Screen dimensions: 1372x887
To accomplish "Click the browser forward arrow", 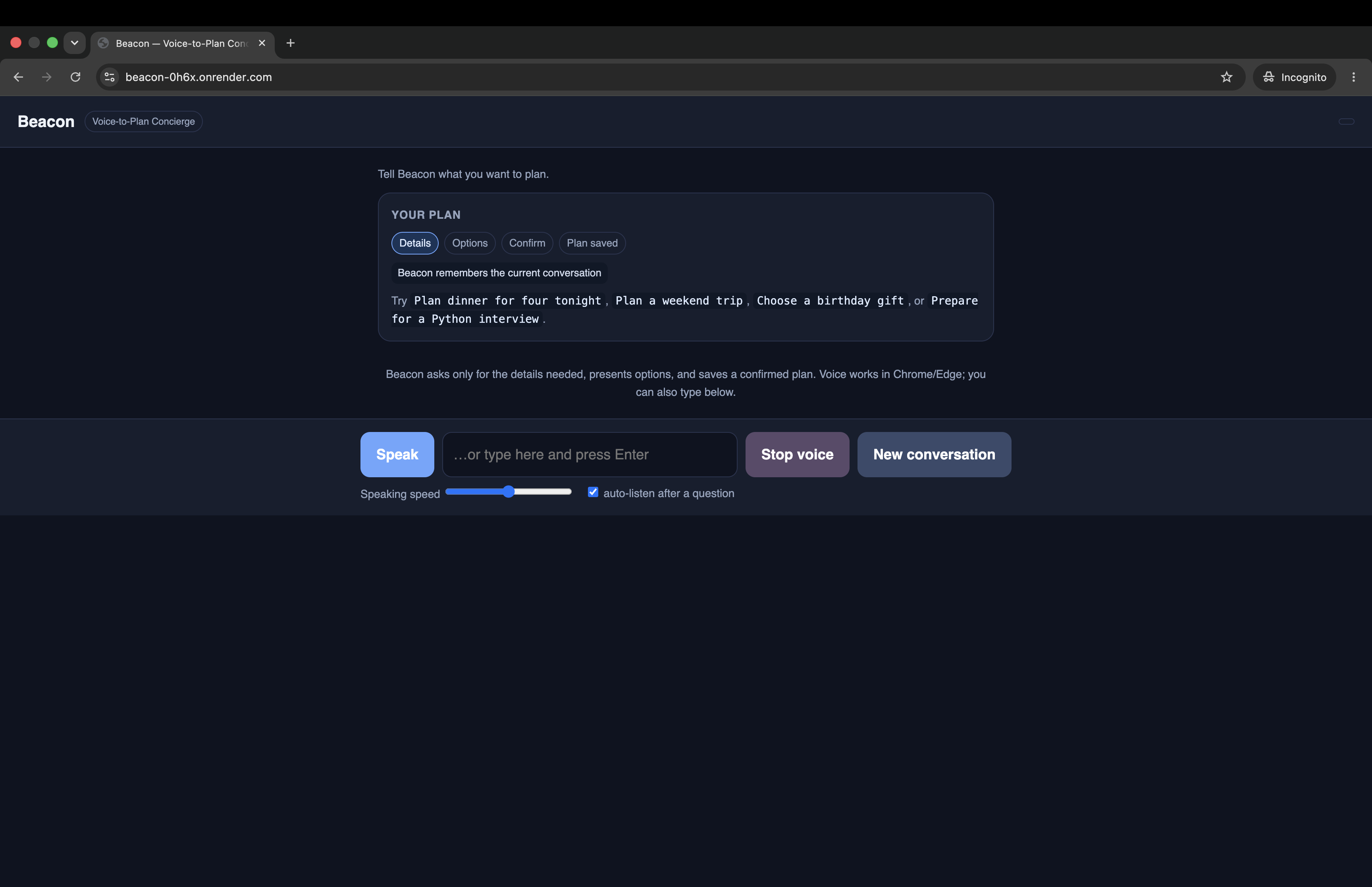I will tap(46, 77).
